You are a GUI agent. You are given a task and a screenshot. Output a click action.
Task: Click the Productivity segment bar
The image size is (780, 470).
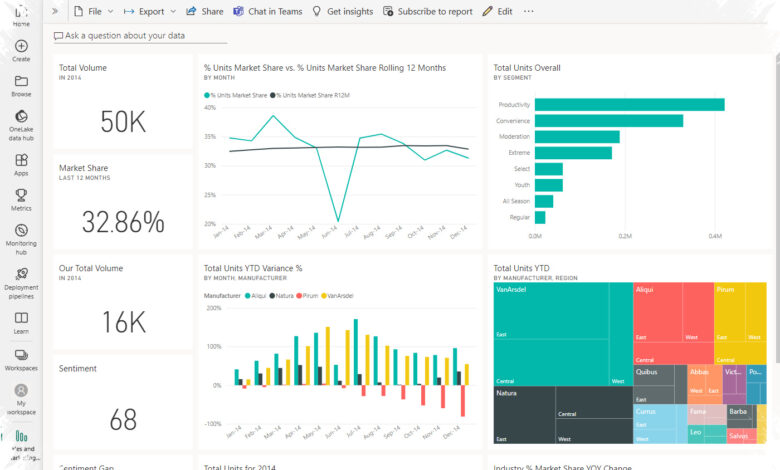pyautogui.click(x=630, y=104)
